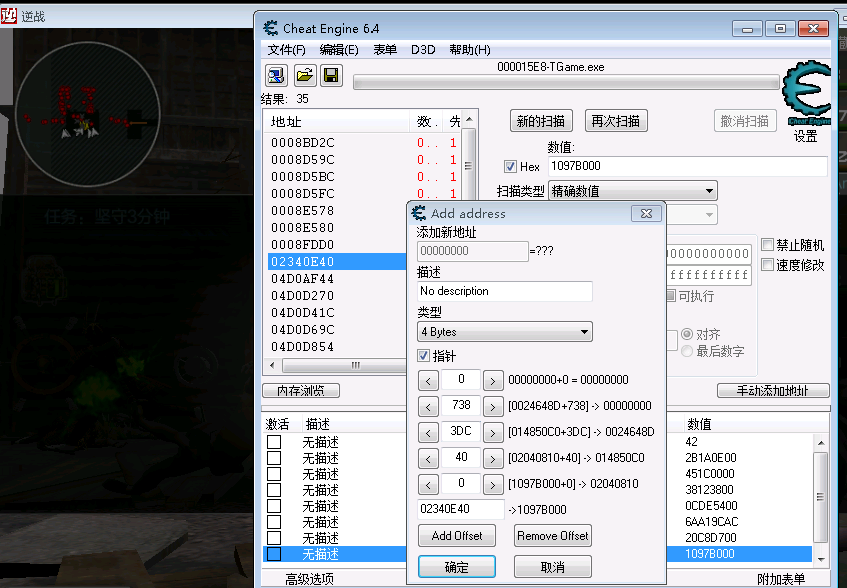Click the 设置 settings label

click(x=805, y=136)
